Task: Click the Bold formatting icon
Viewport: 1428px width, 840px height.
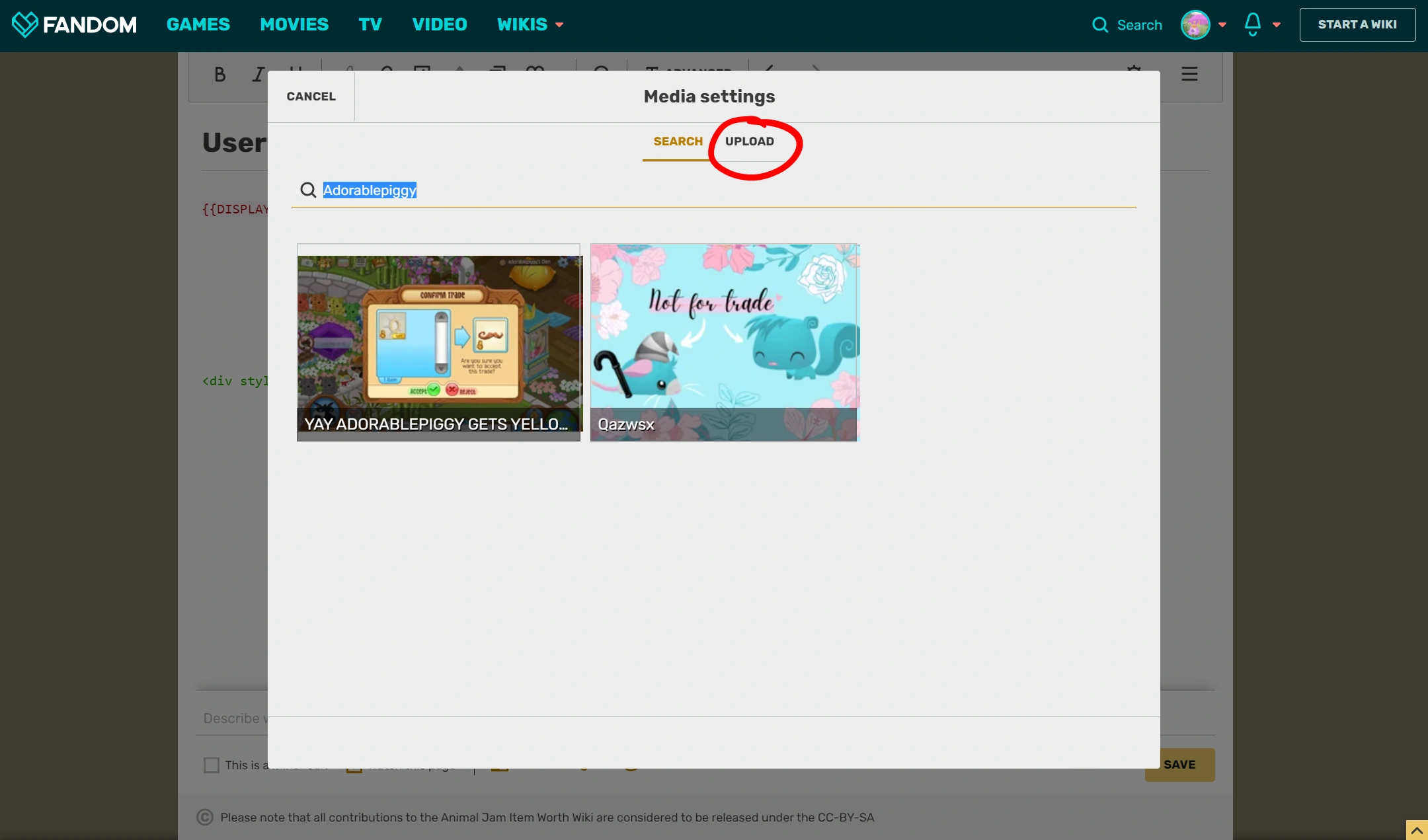Action: click(x=220, y=75)
